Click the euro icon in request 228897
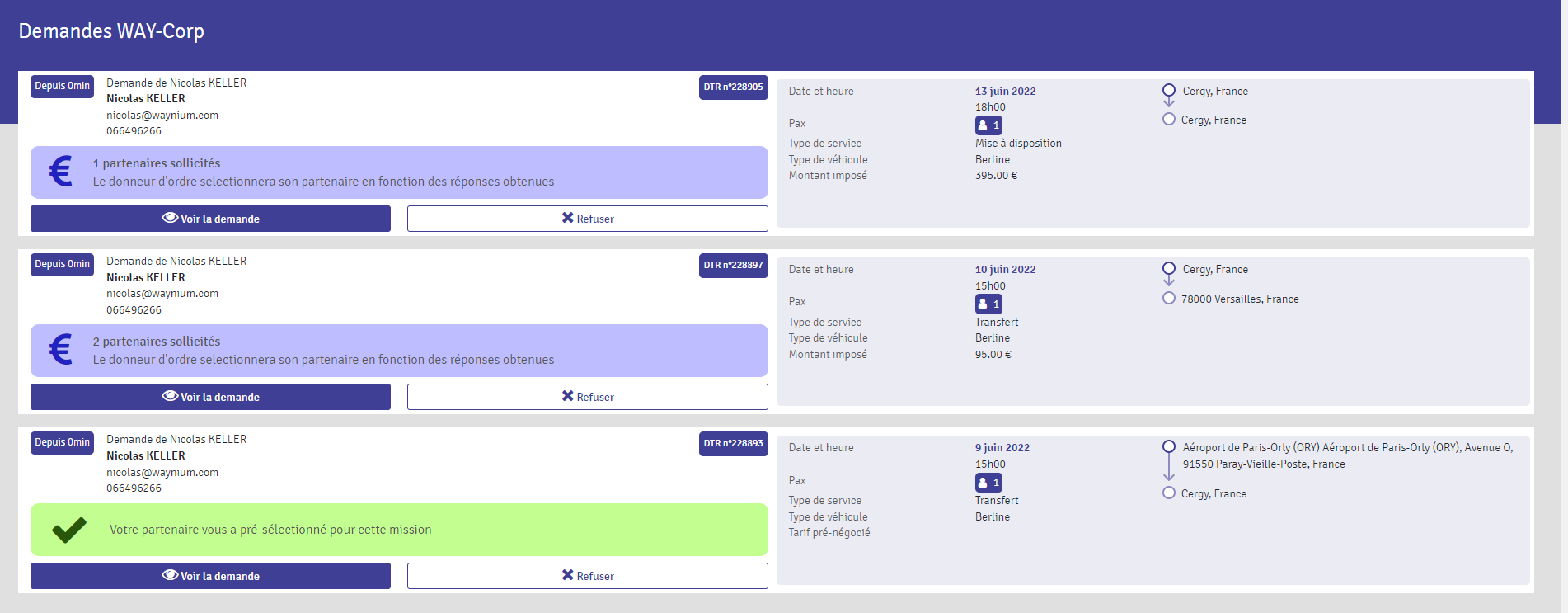The image size is (1568, 613). (x=61, y=350)
